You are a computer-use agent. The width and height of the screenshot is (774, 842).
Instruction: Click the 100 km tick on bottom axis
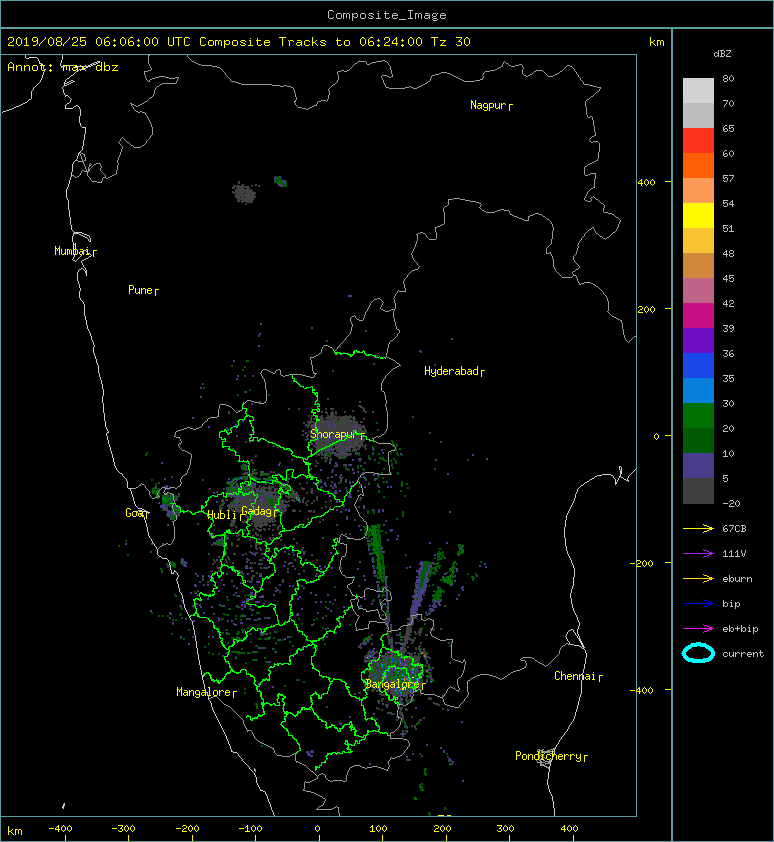click(x=379, y=829)
